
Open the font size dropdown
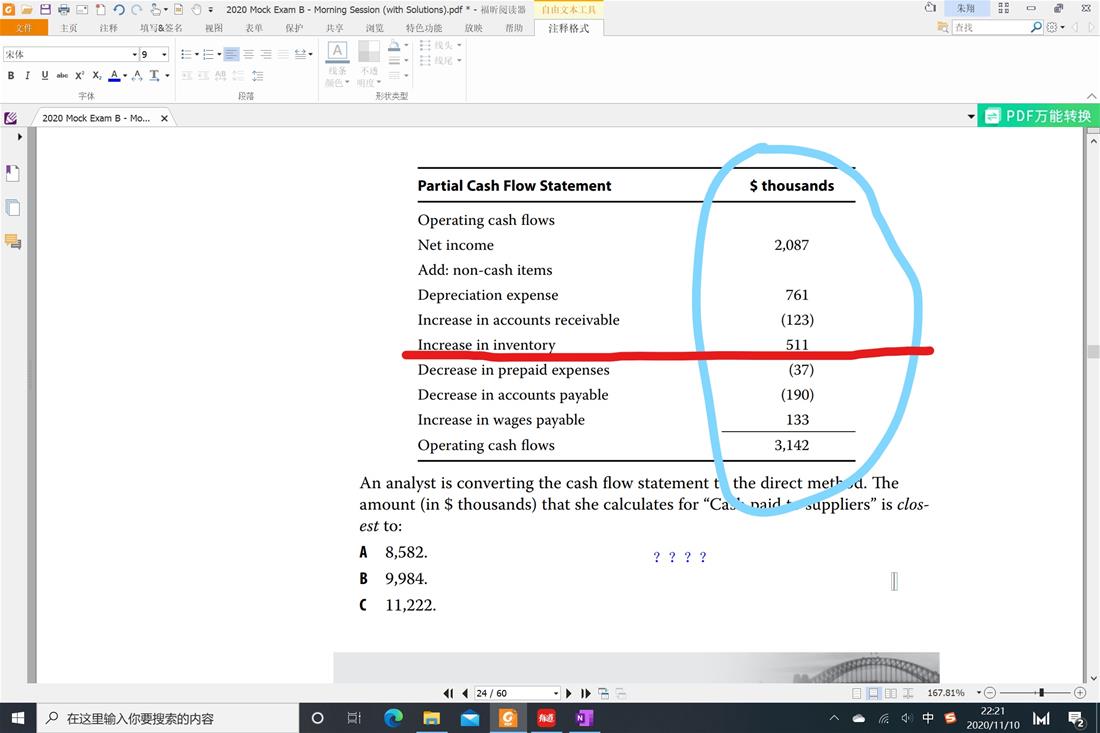[x=164, y=55]
